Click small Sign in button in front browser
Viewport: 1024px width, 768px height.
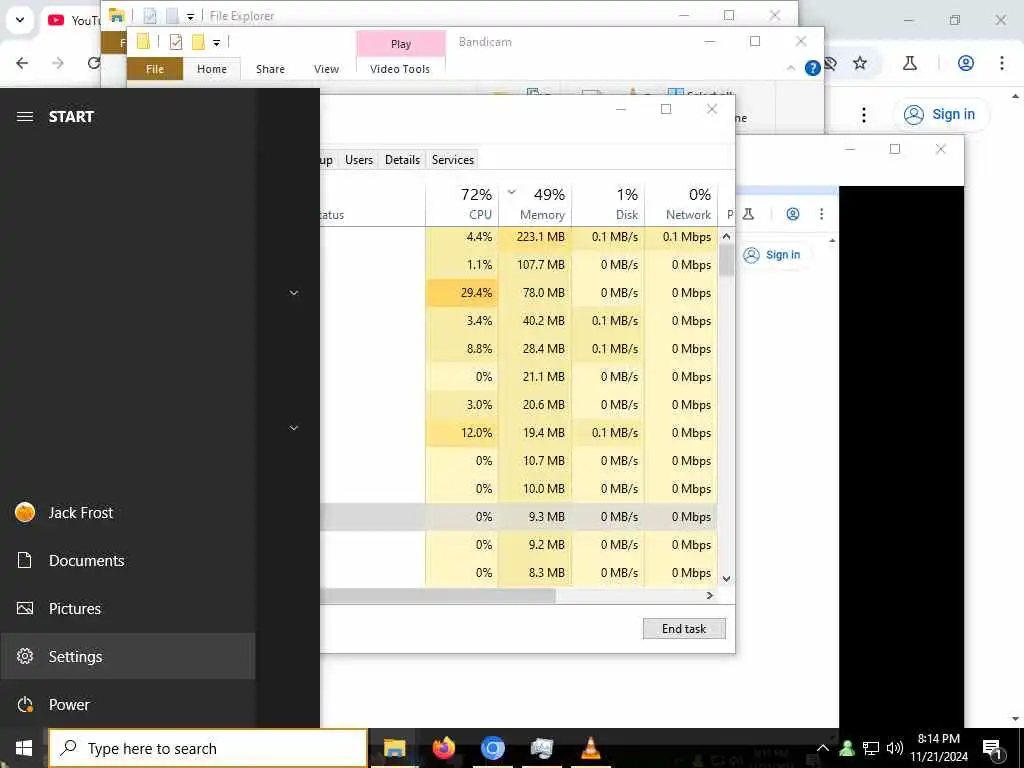[x=773, y=255]
